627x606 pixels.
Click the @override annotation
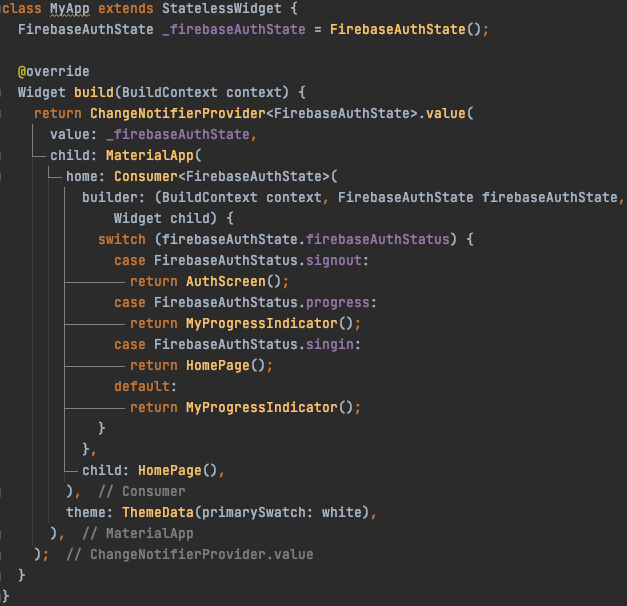point(54,72)
